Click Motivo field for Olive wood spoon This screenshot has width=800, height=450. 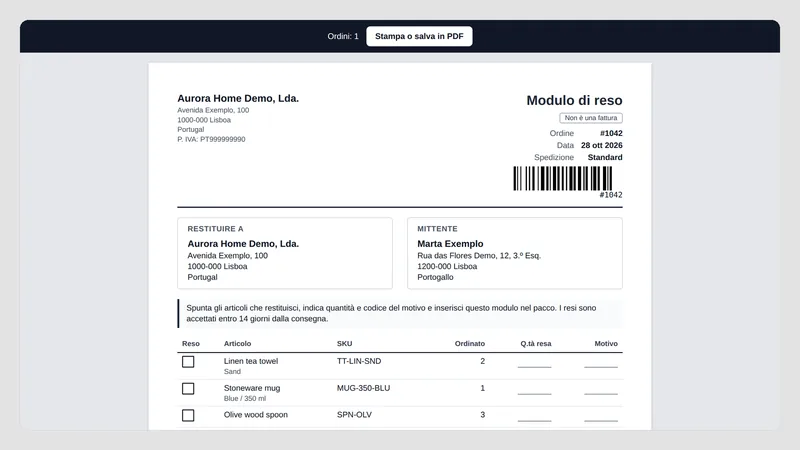(x=601, y=416)
